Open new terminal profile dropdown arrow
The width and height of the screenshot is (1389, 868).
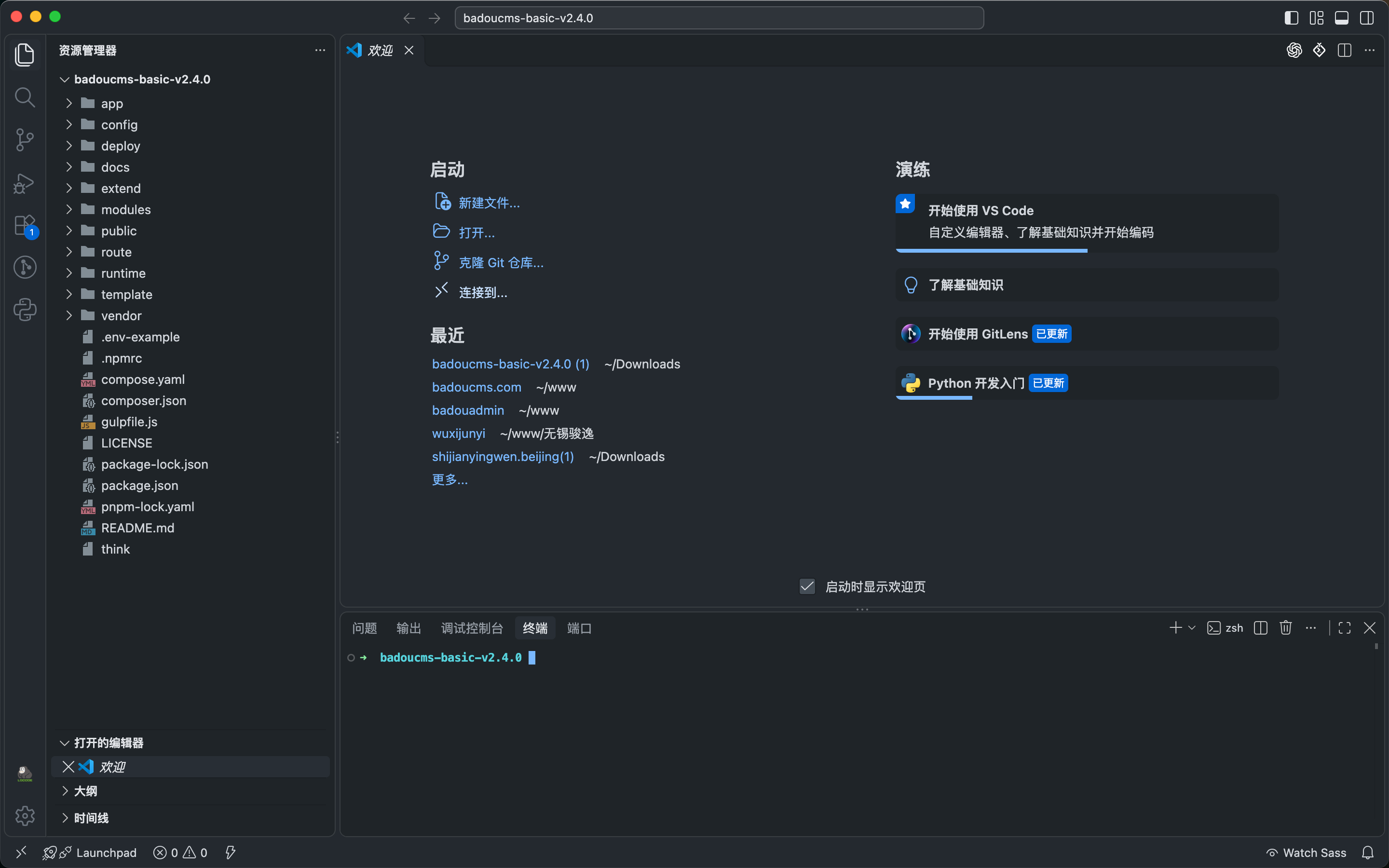pyautogui.click(x=1192, y=627)
